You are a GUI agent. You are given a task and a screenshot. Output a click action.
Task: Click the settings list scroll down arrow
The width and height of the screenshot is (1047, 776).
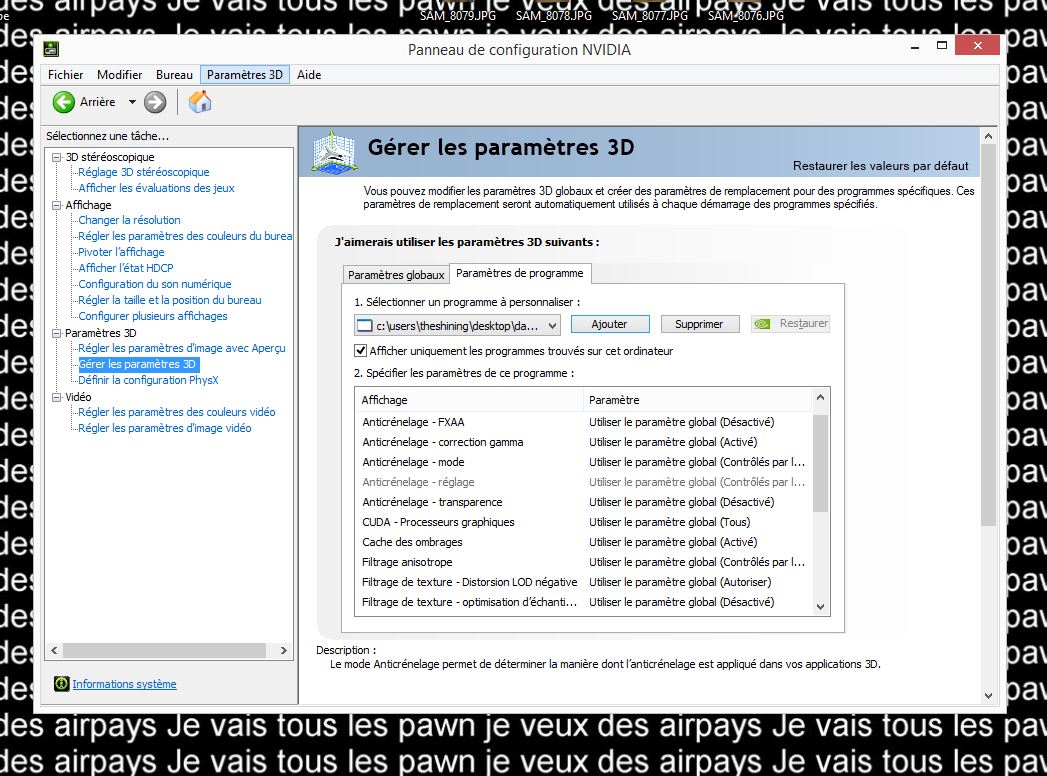coord(821,607)
